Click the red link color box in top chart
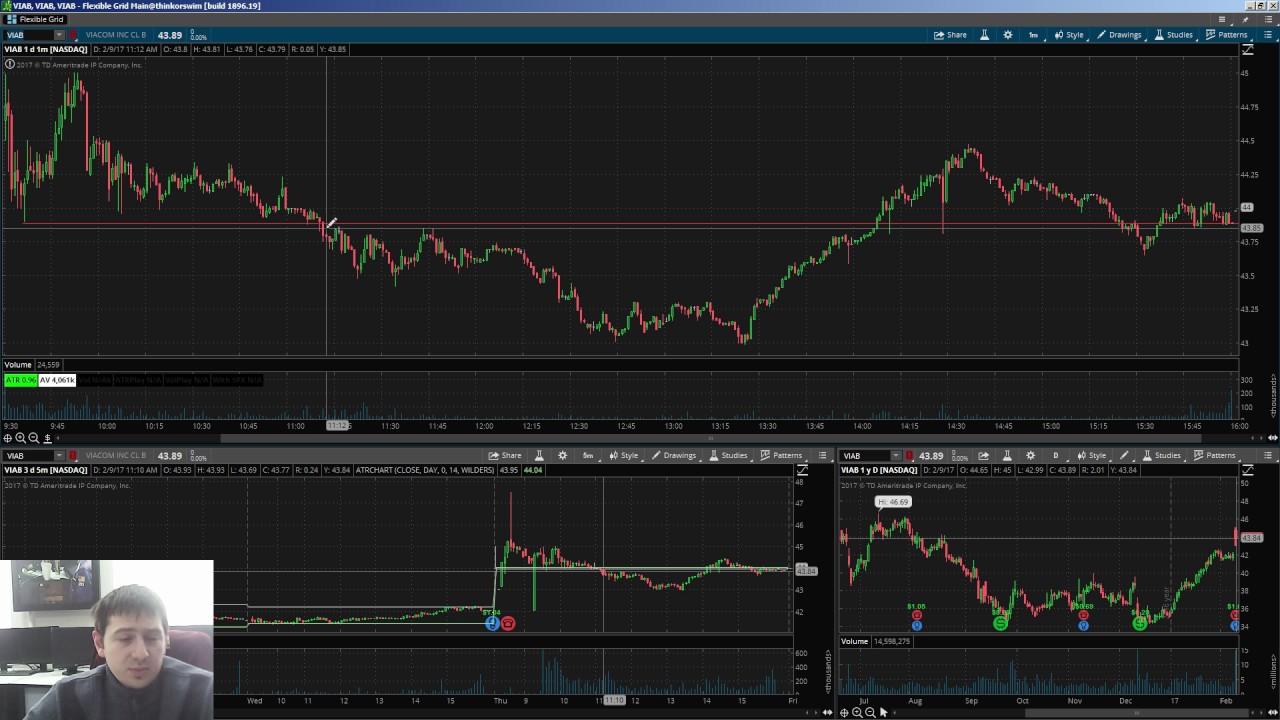This screenshot has width=1280, height=720. click(x=72, y=35)
